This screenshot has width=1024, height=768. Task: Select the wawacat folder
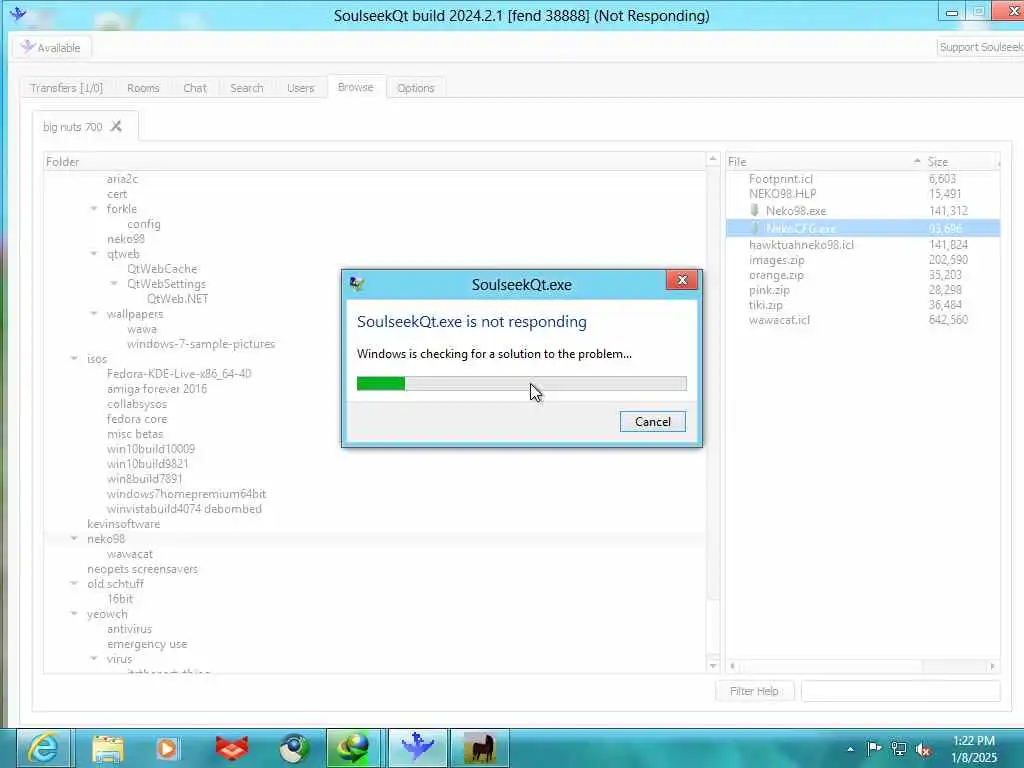pyautogui.click(x=130, y=554)
